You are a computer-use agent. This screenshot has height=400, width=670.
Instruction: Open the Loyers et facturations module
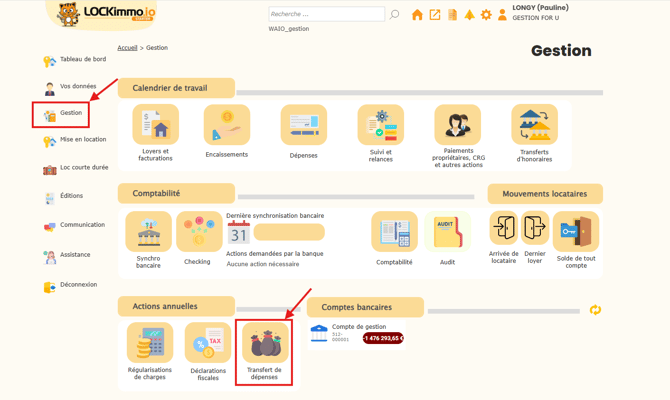click(155, 127)
